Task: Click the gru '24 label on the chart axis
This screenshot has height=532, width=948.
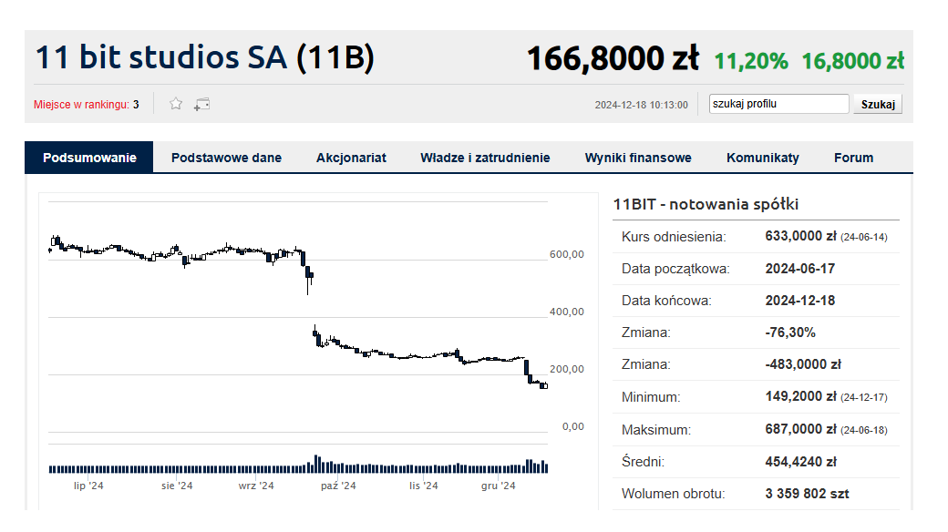Action: (498, 486)
